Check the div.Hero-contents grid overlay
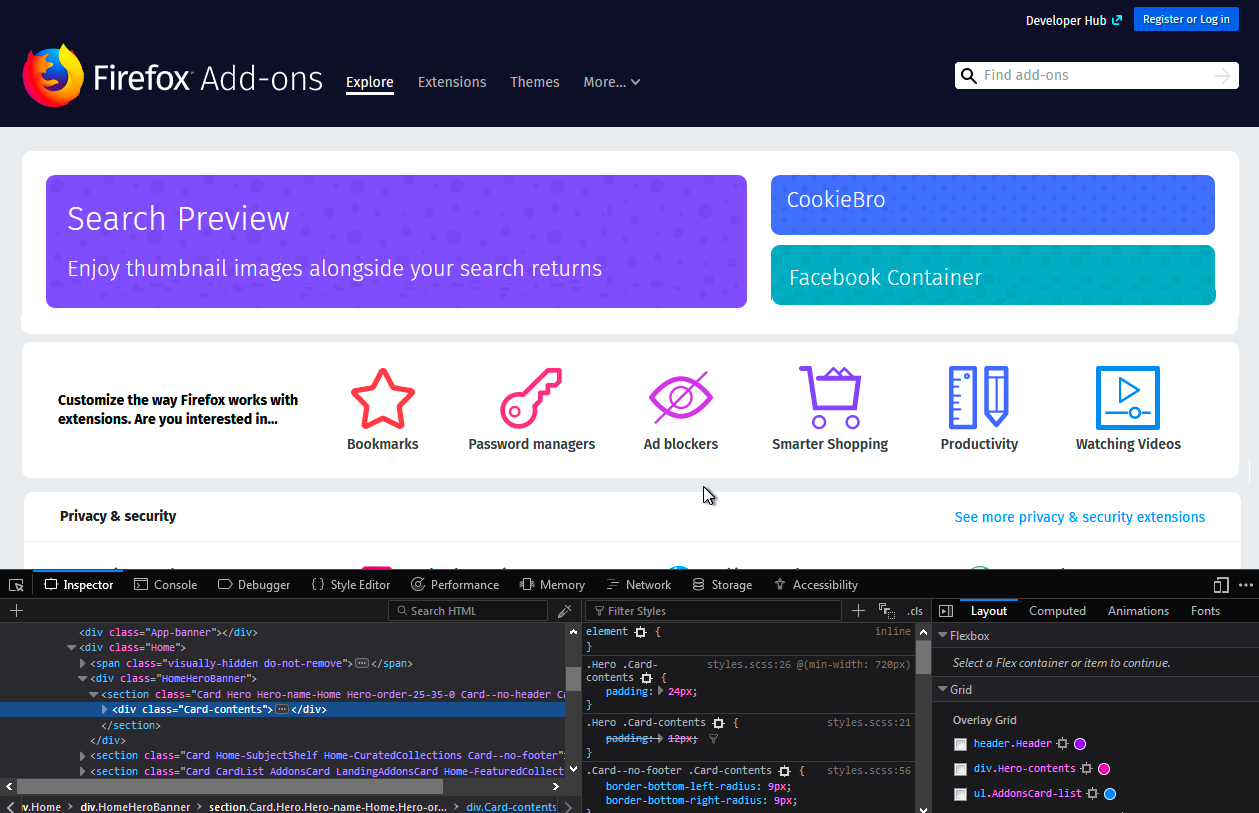The image size is (1259, 813). tap(960, 769)
